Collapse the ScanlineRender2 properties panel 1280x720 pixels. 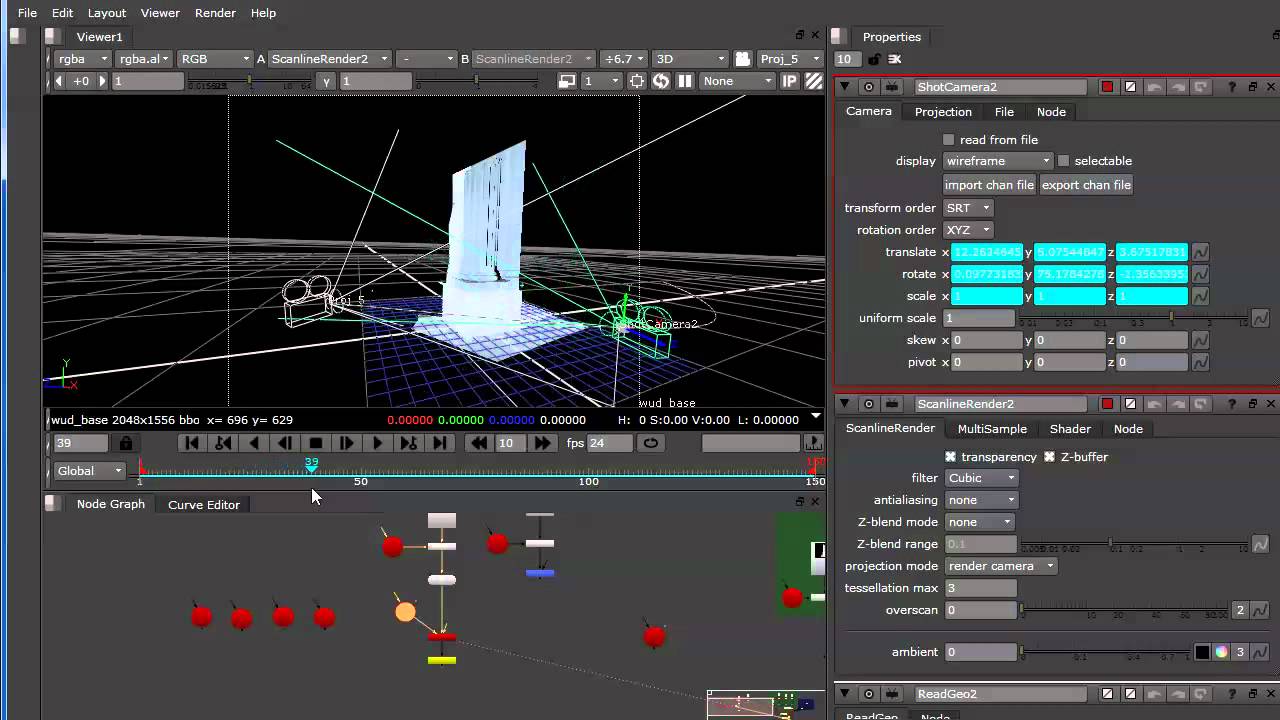[x=846, y=404]
